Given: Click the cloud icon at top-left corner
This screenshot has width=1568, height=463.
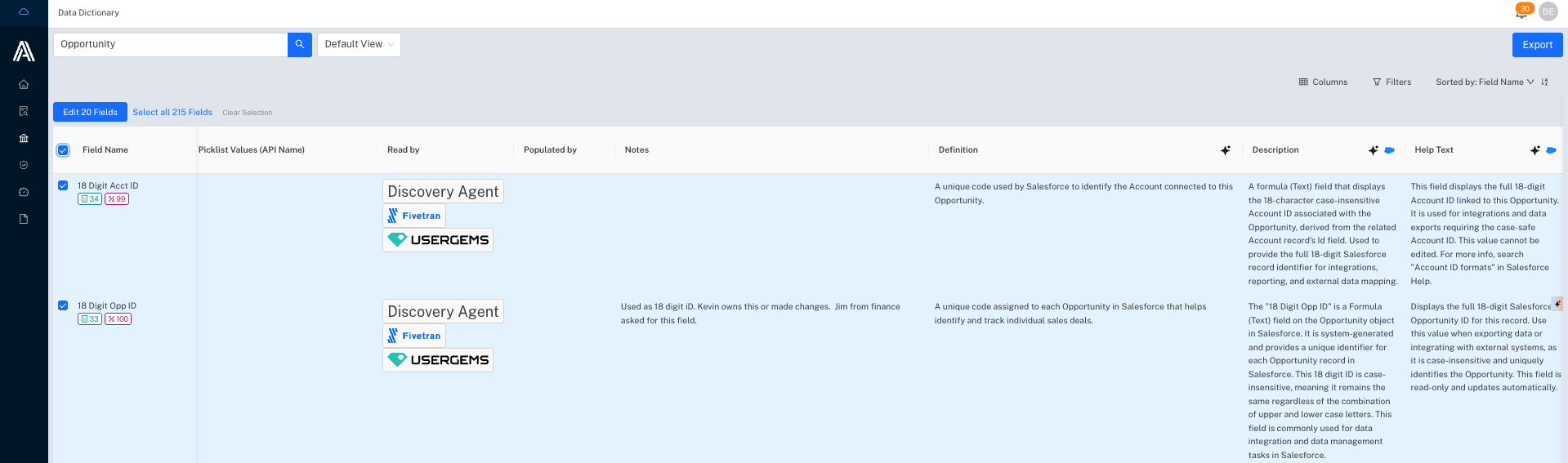Looking at the screenshot, I should pyautogui.click(x=24, y=11).
